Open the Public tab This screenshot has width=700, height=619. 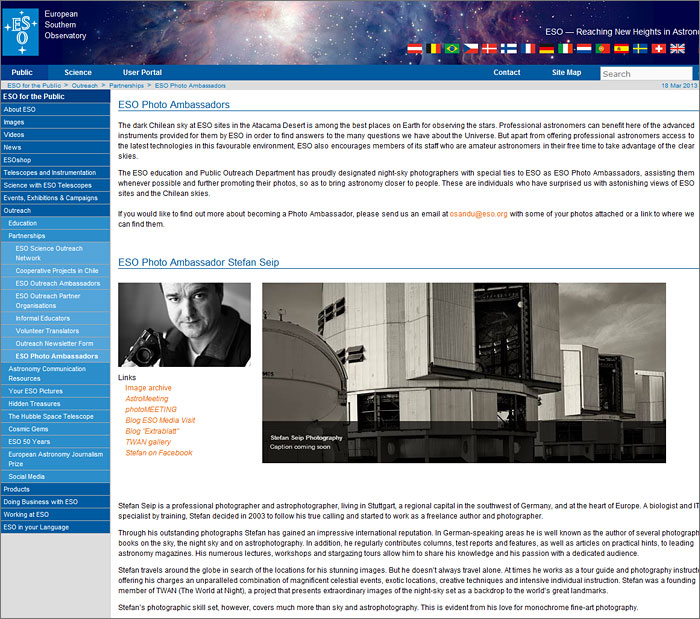point(22,72)
